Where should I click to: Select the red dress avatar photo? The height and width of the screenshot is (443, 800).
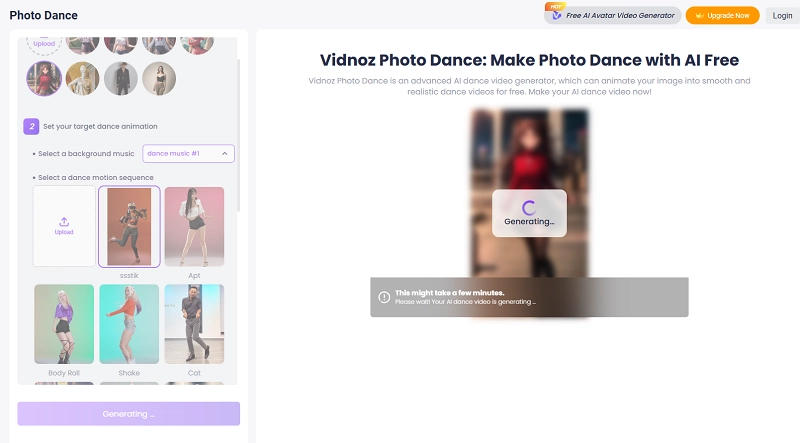pyautogui.click(x=44, y=79)
